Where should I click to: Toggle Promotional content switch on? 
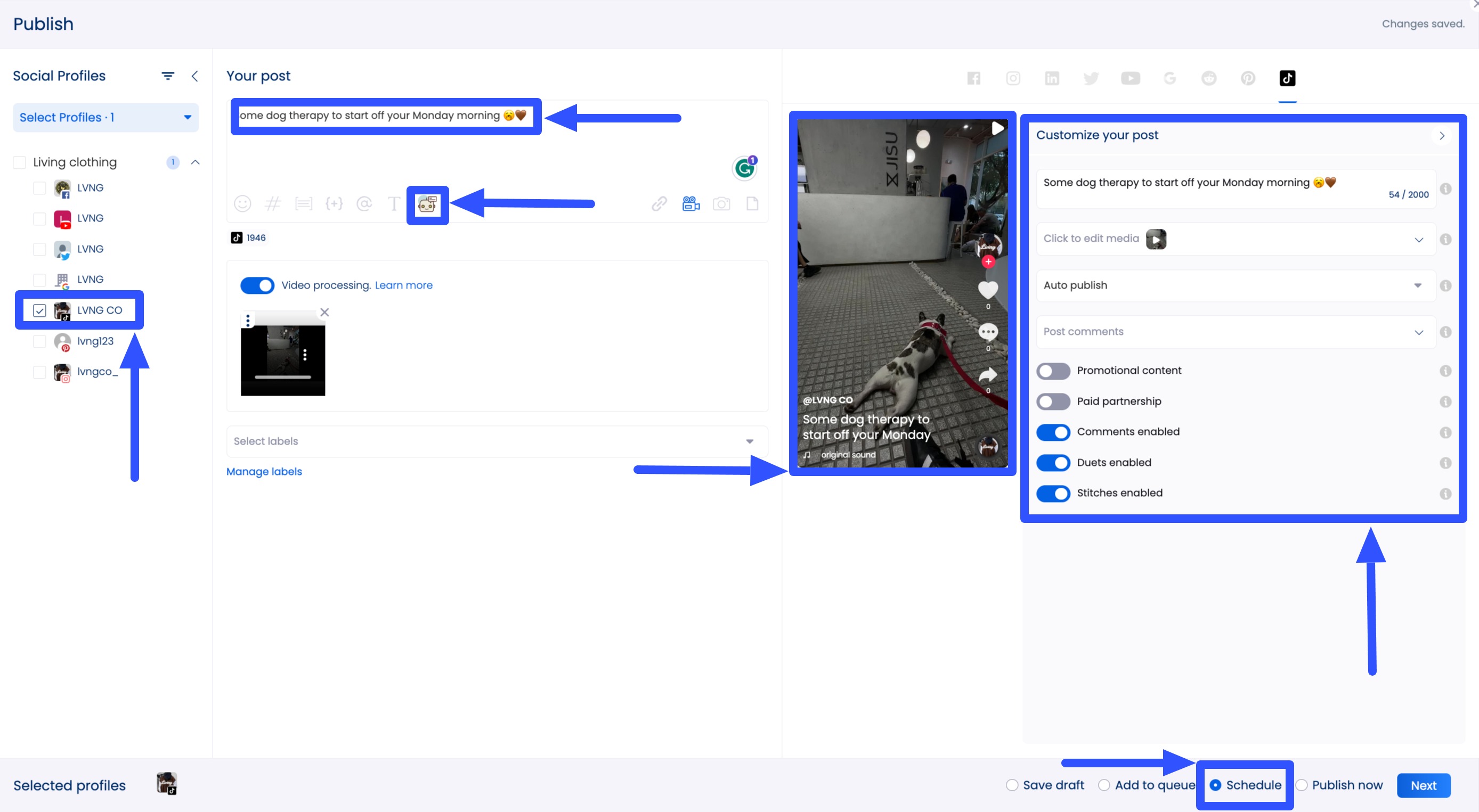[x=1053, y=371]
